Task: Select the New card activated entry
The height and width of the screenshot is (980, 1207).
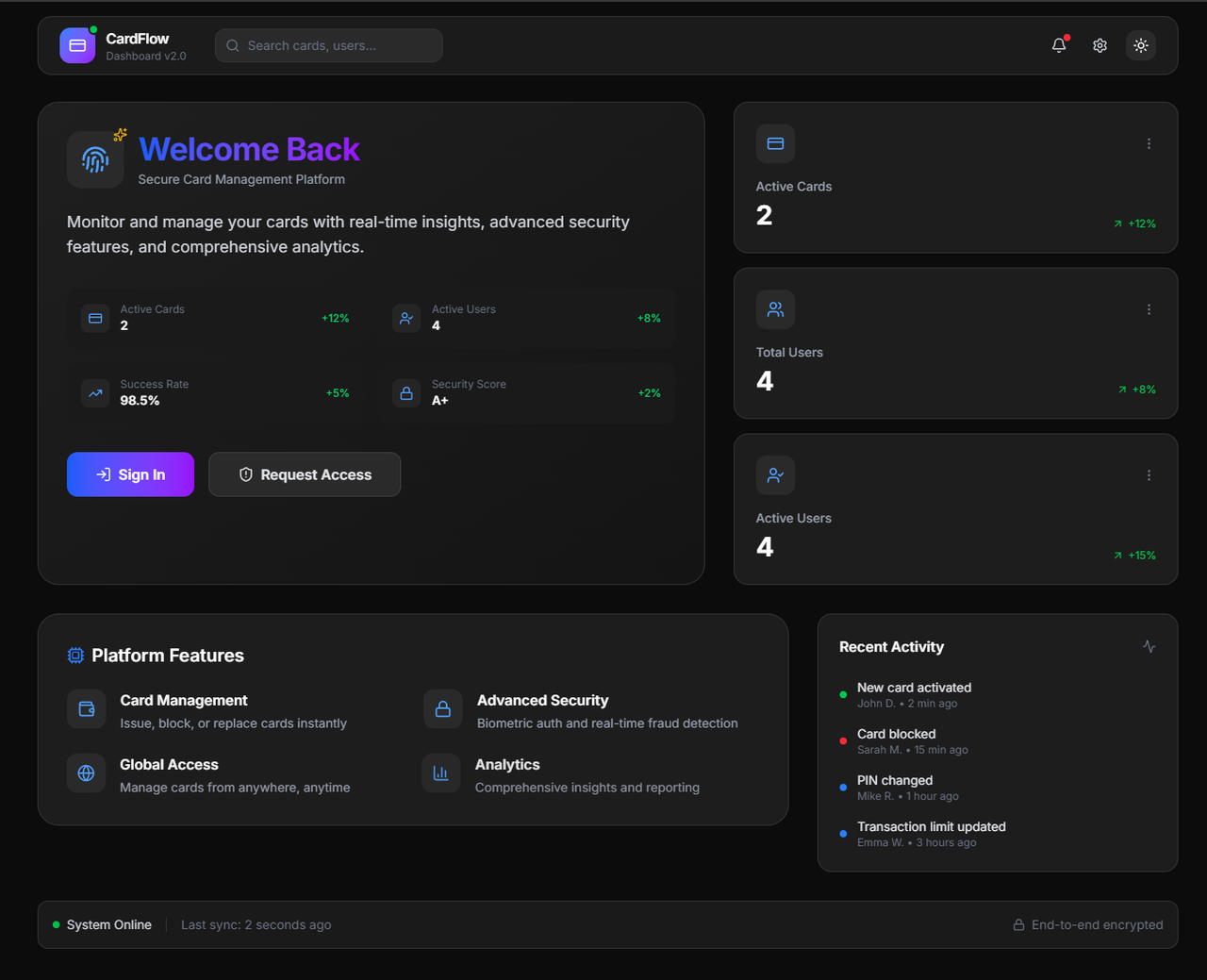Action: (x=998, y=695)
